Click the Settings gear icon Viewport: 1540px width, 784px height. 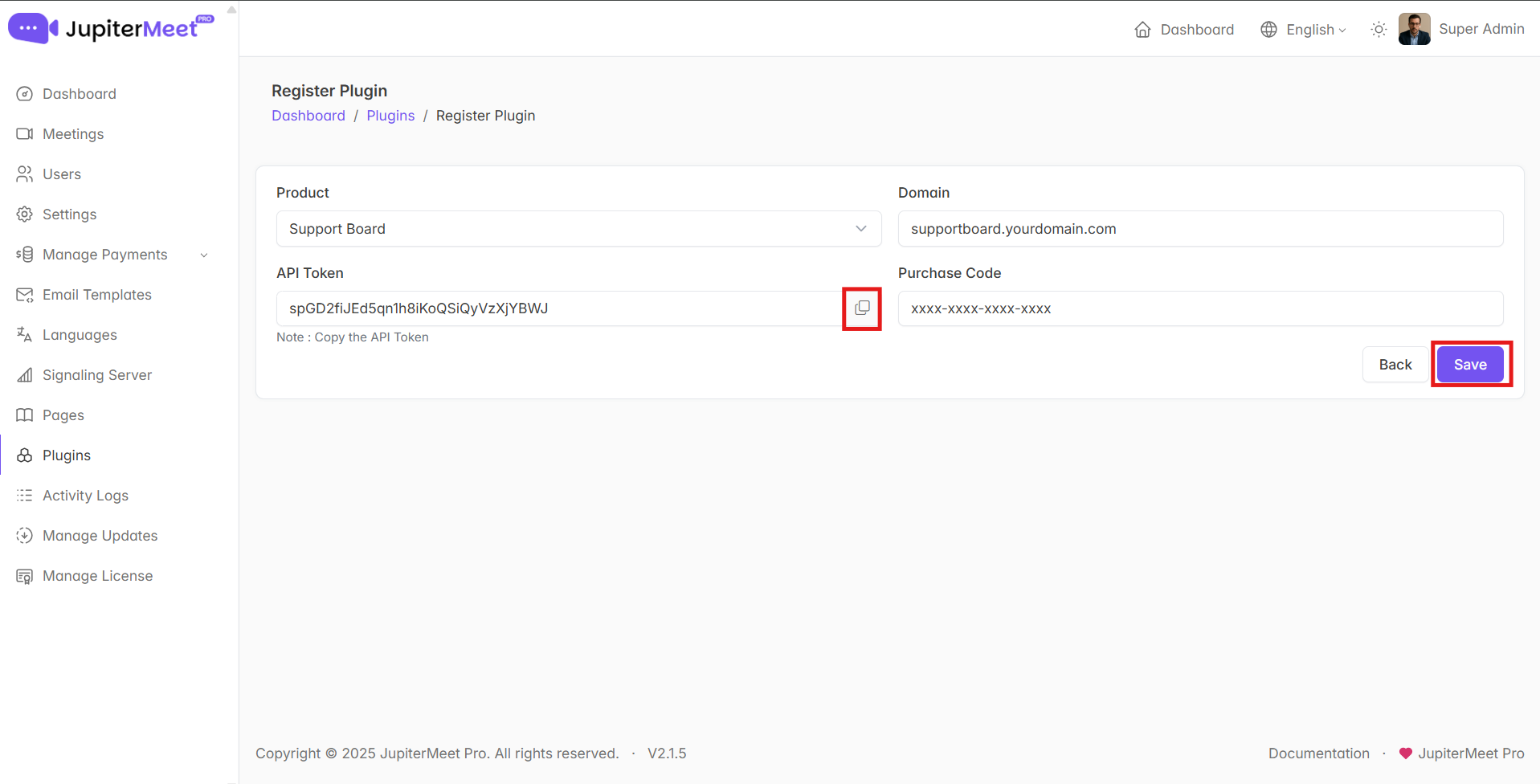pyautogui.click(x=25, y=214)
